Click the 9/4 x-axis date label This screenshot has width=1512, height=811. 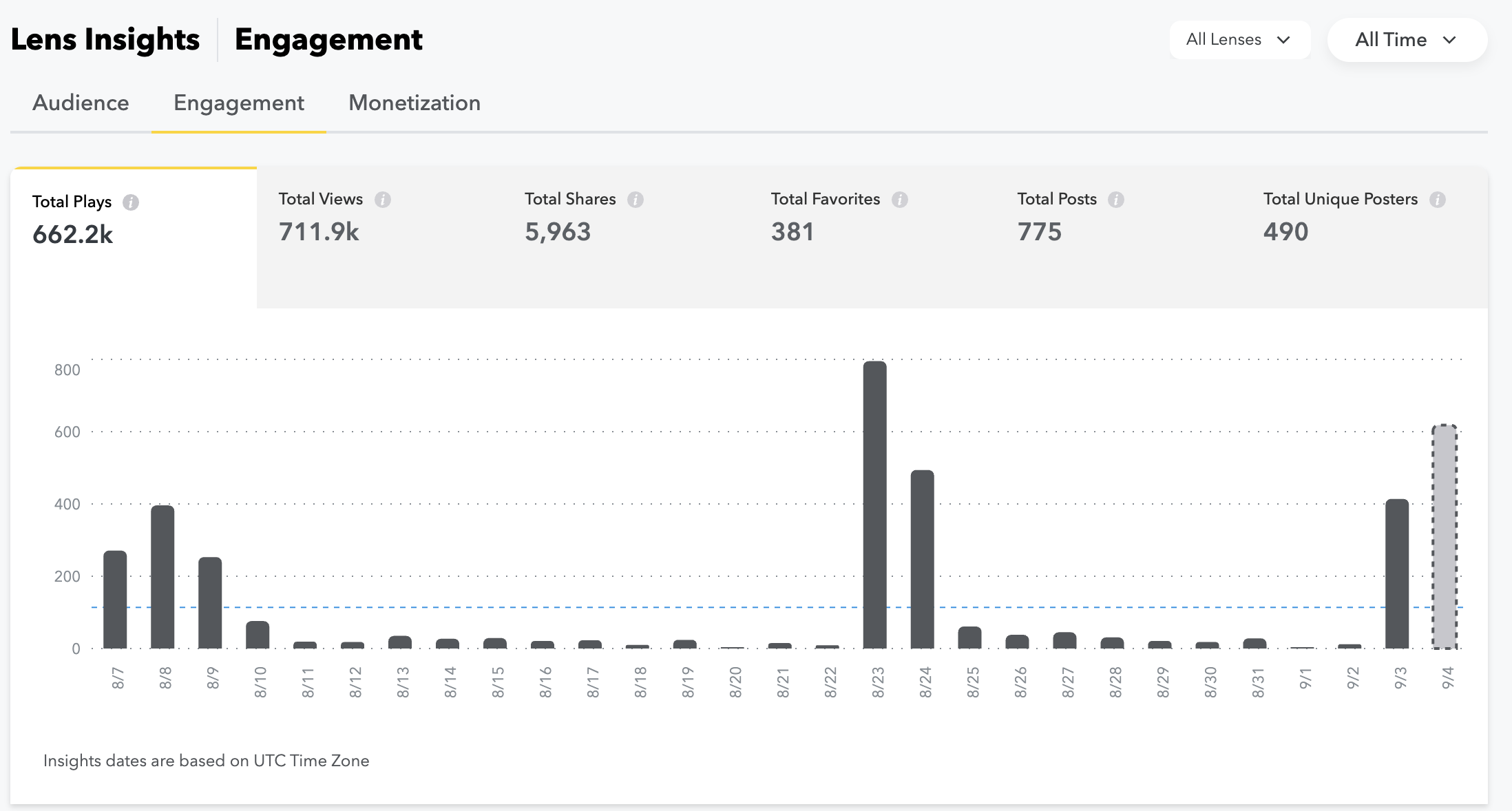tap(1447, 677)
